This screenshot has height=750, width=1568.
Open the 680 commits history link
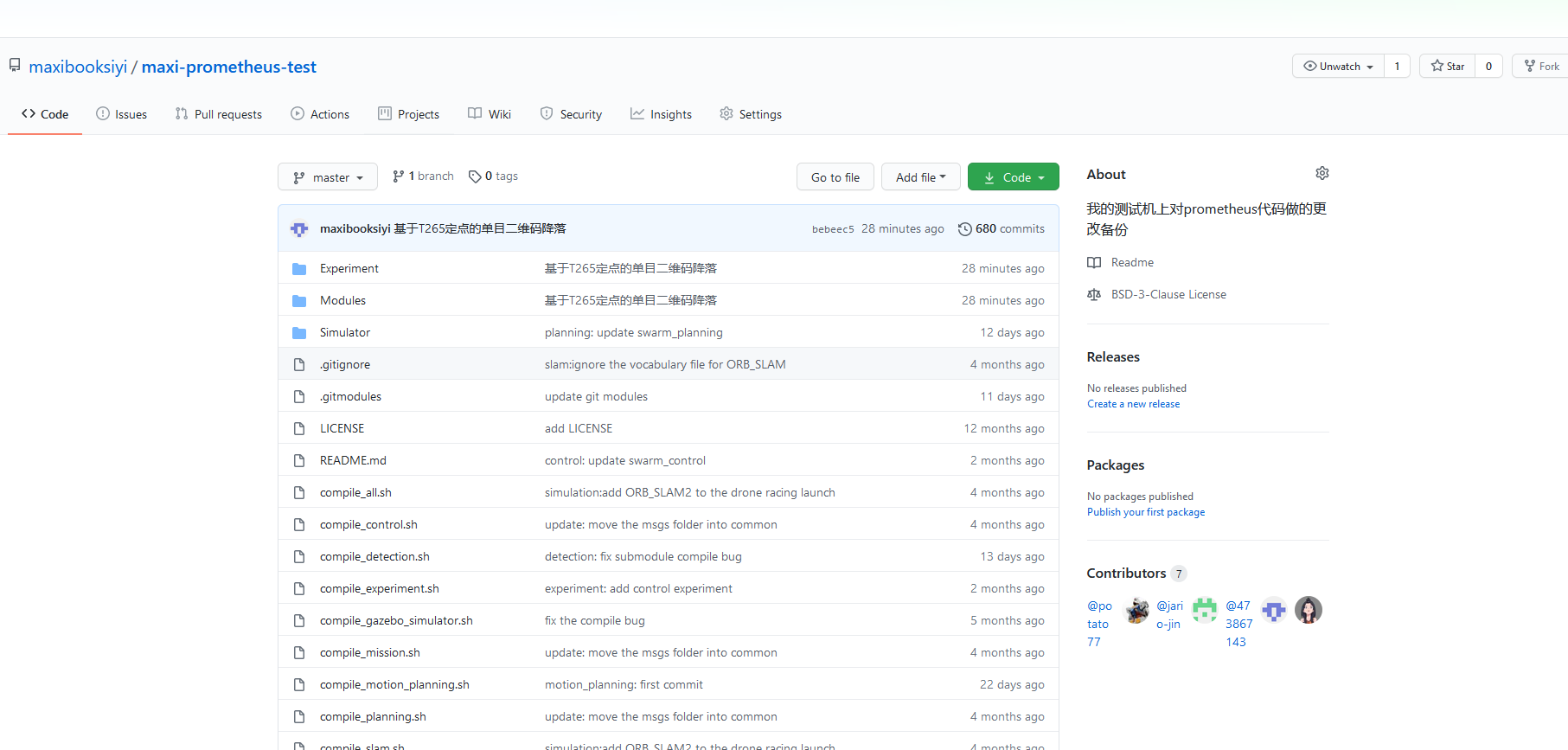(x=1001, y=229)
